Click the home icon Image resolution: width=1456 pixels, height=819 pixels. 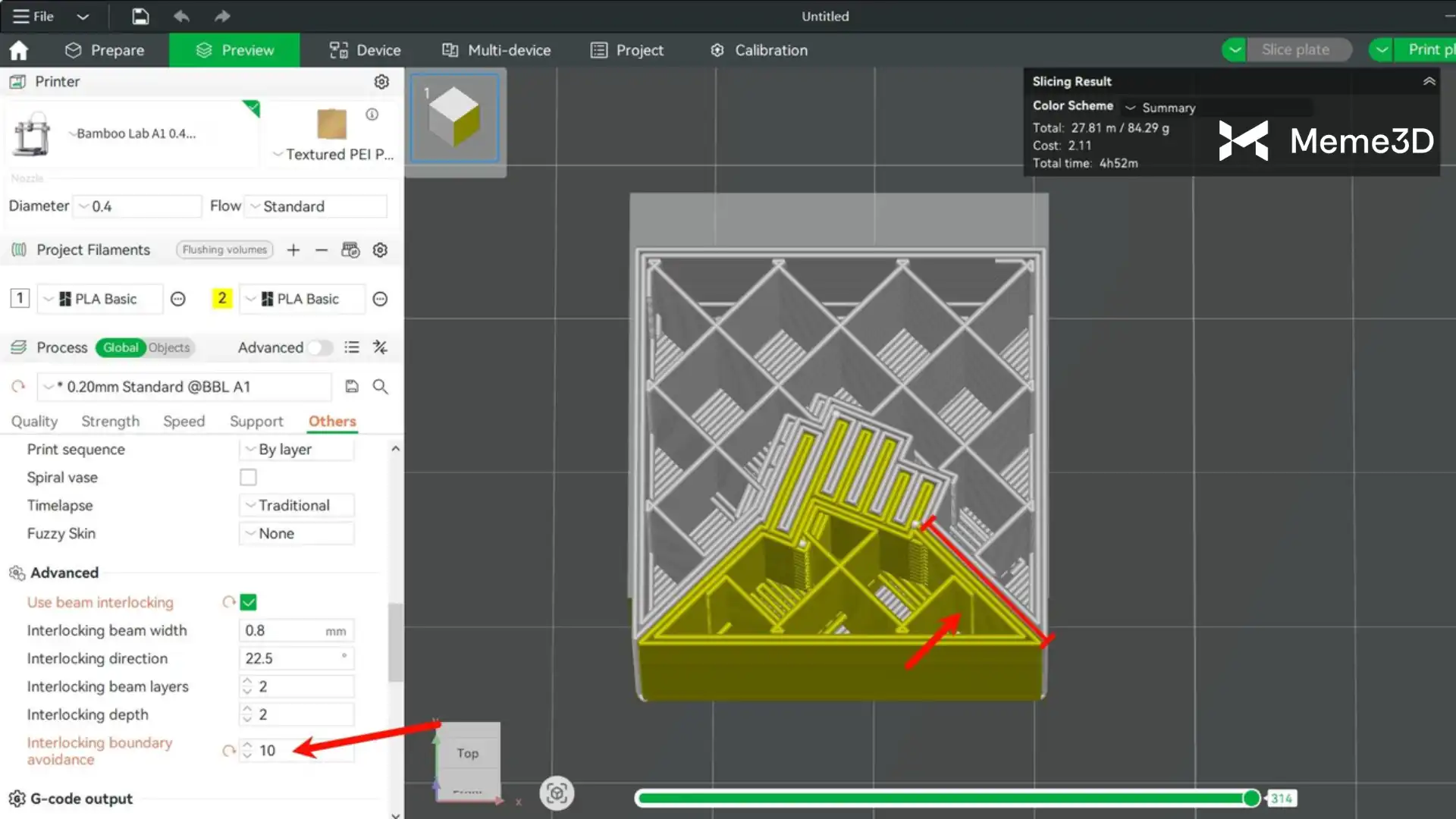tap(19, 50)
